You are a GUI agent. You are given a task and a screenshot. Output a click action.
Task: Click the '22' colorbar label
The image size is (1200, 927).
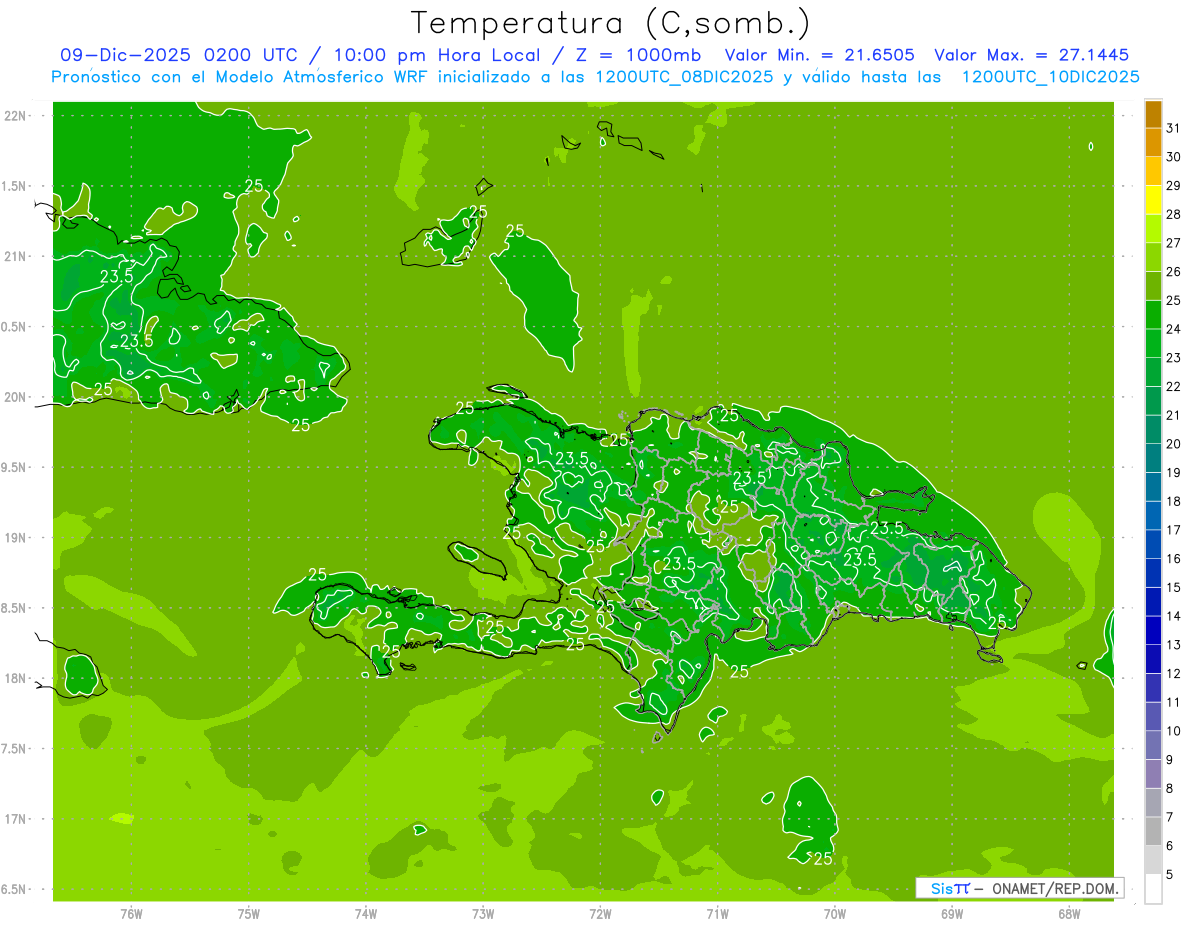click(1173, 387)
